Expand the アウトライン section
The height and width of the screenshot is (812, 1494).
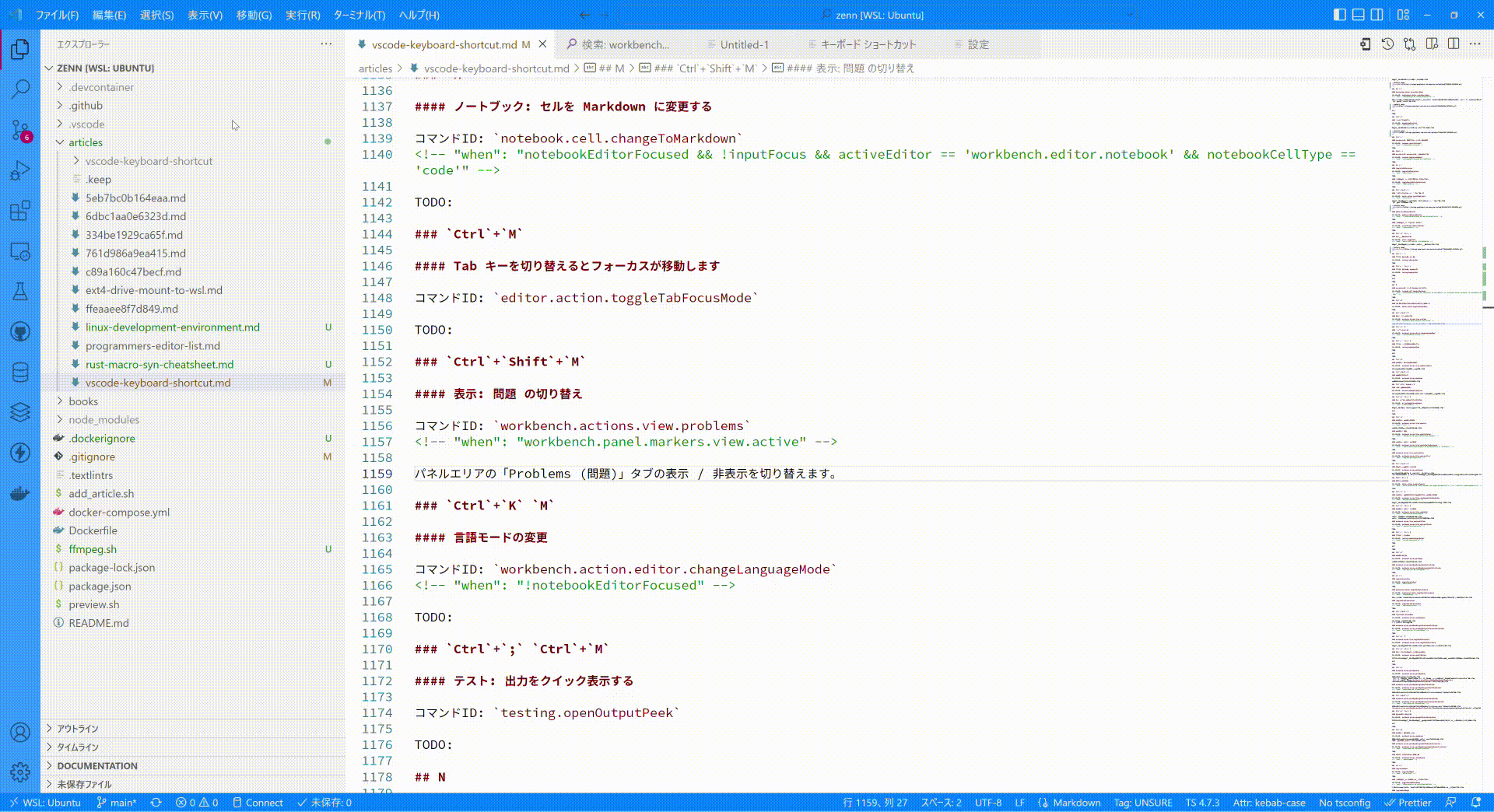click(x=192, y=729)
